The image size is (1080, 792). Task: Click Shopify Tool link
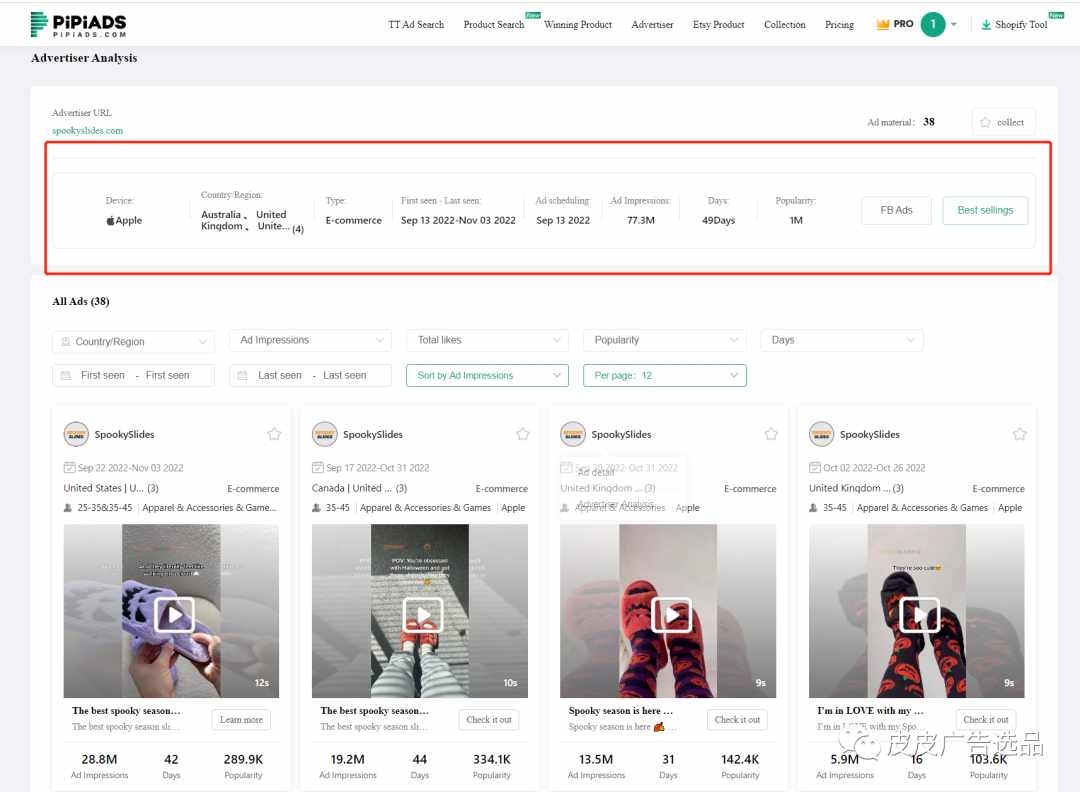pyautogui.click(x=1021, y=25)
